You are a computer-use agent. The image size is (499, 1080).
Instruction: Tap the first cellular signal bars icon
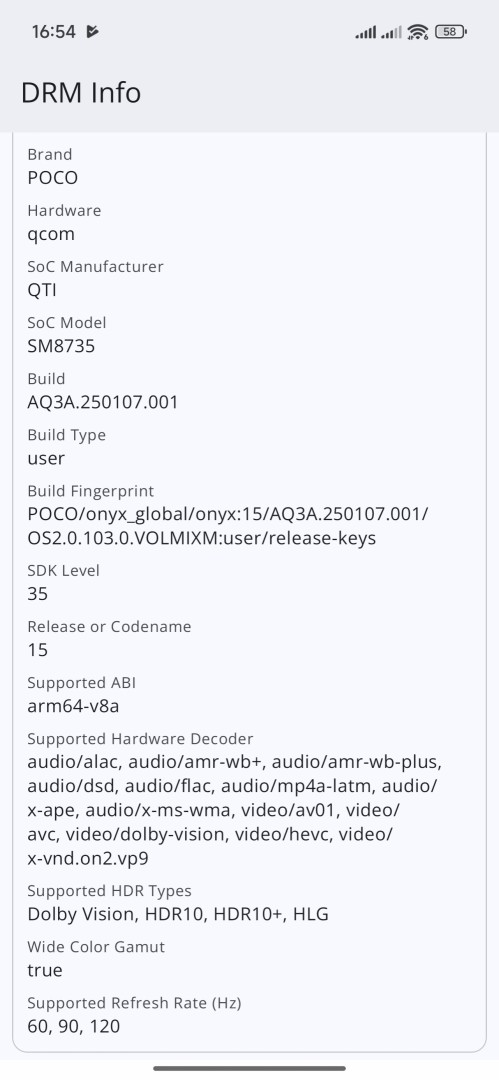point(365,32)
